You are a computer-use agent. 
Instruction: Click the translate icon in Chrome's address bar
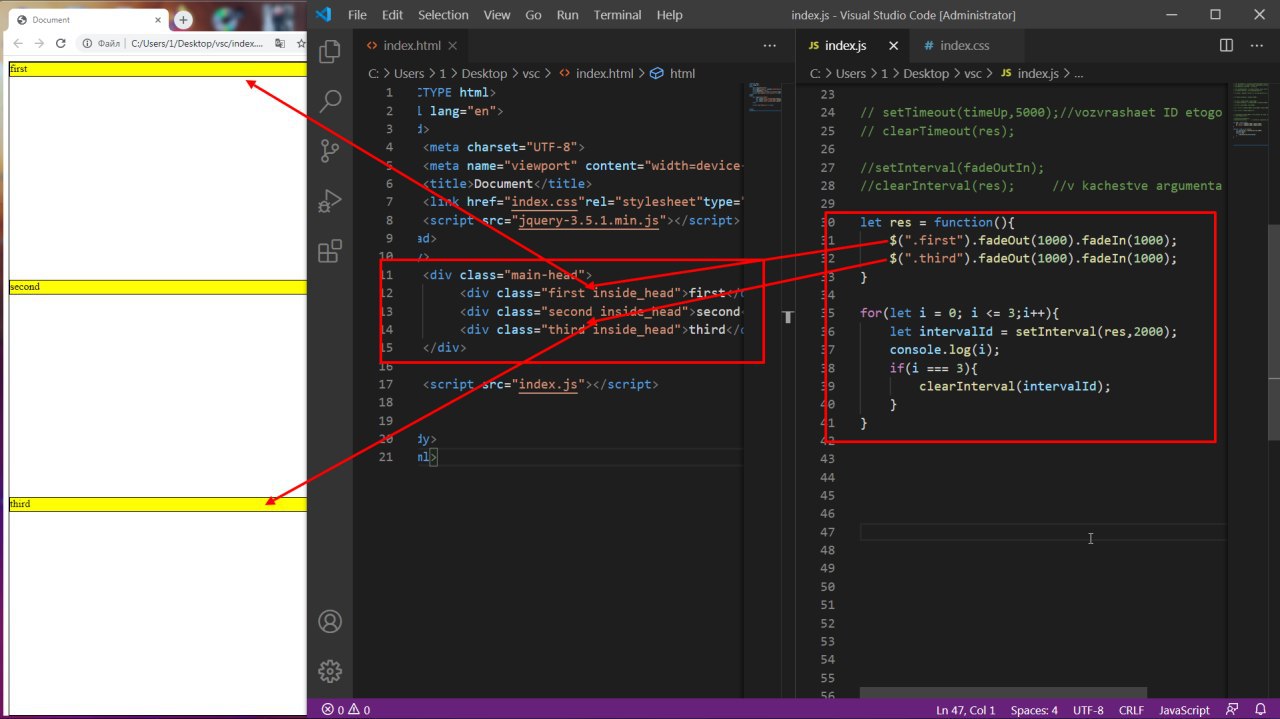(280, 43)
